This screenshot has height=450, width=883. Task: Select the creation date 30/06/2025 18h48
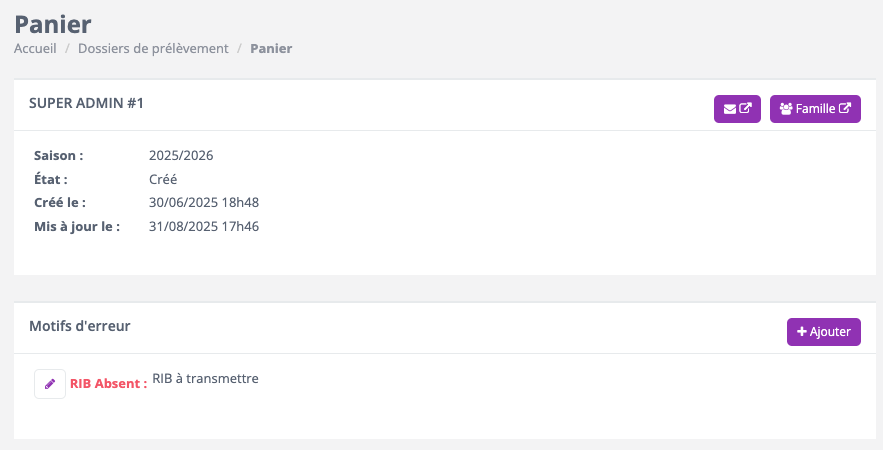[204, 202]
